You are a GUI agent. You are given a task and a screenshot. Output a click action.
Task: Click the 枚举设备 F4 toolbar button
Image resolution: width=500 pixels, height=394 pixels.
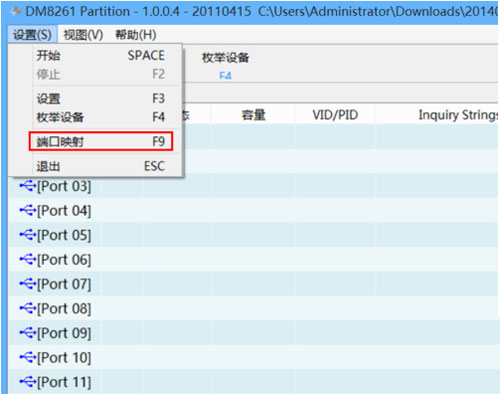click(226, 65)
